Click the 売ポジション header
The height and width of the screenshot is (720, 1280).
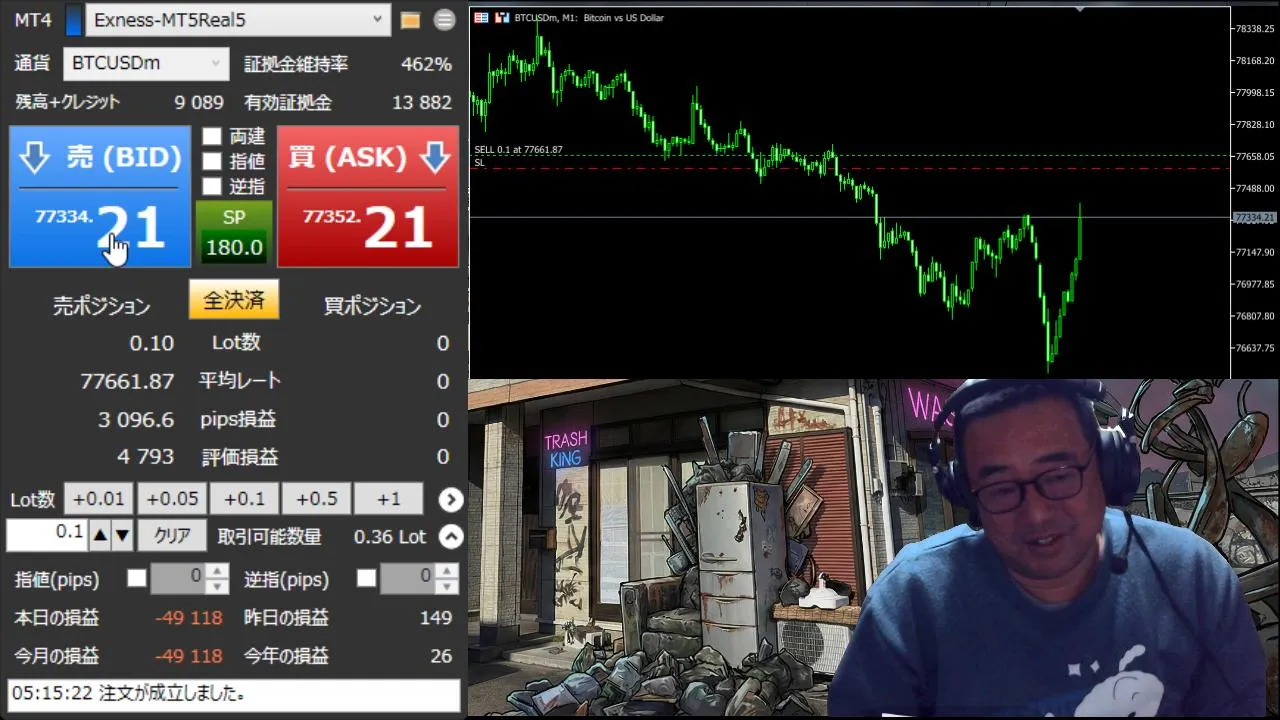pos(102,306)
